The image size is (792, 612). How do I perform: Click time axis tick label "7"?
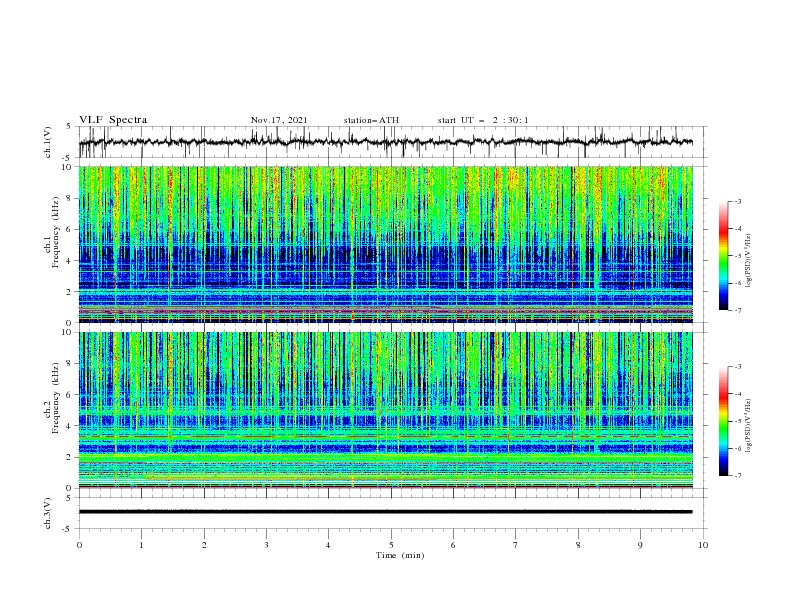516,545
